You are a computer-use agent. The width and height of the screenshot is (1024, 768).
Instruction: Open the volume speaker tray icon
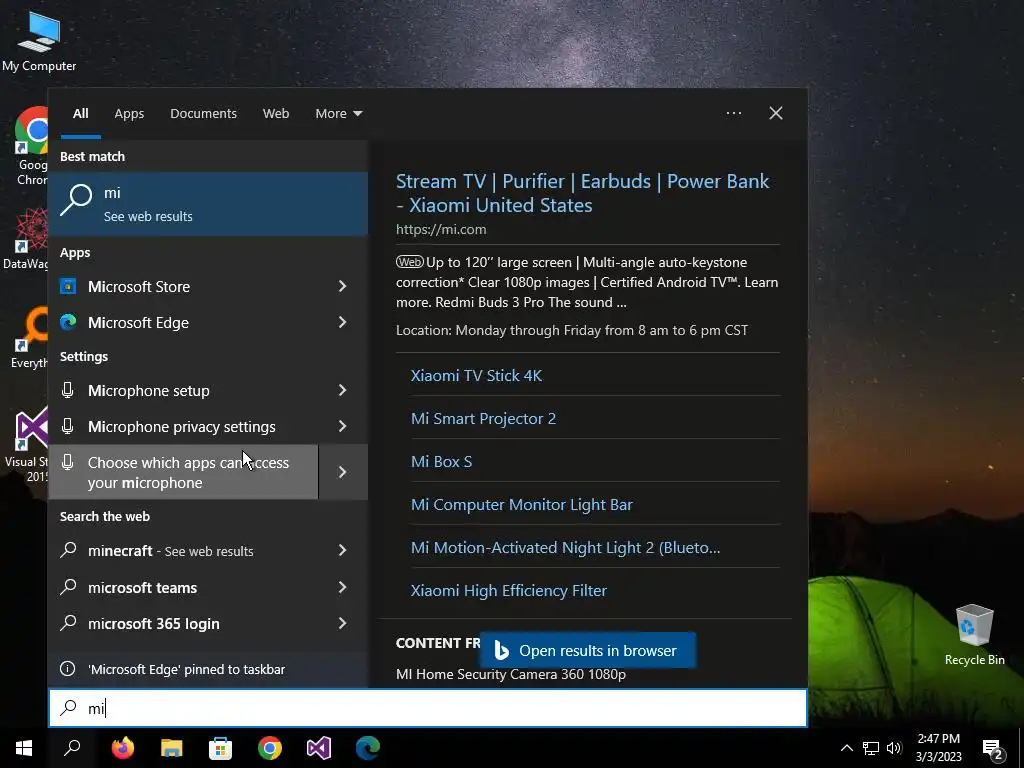pyautogui.click(x=894, y=748)
